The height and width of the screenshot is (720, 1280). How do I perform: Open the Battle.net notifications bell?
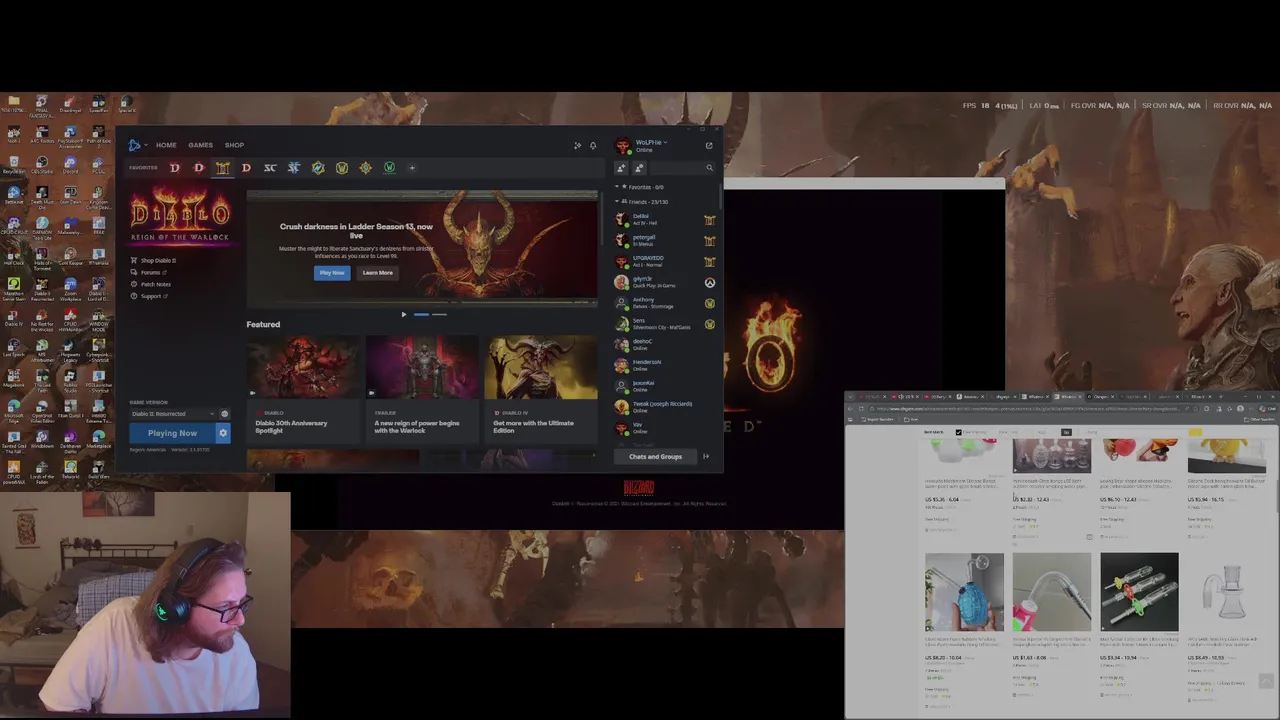click(x=593, y=145)
